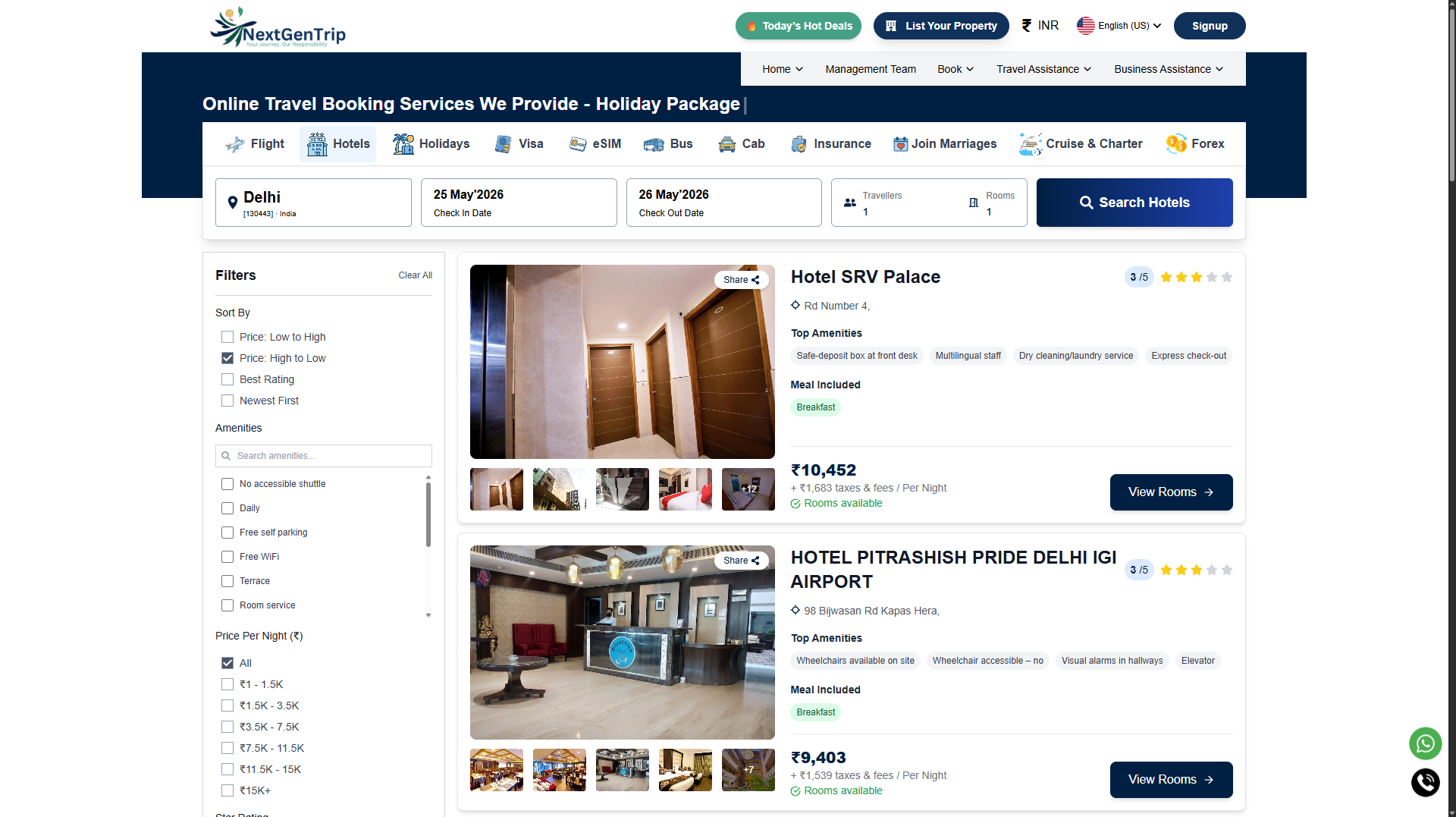Screen dimensions: 1456x817
Task: Click the Search amenities input field
Action: click(x=324, y=456)
